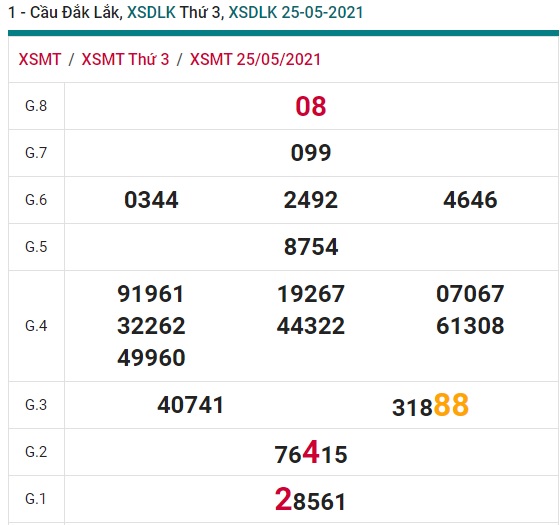Click the G.4 number 61308
This screenshot has height=525, width=560.
tap(470, 326)
